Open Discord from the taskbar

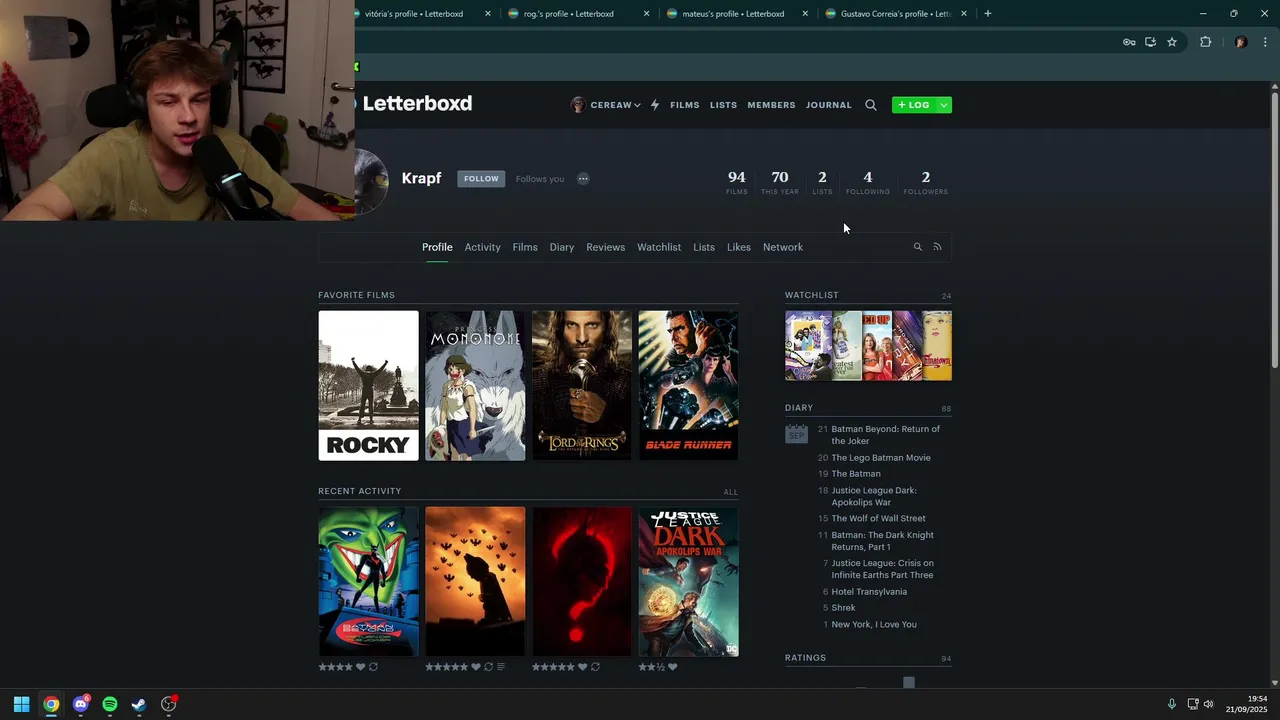80,704
